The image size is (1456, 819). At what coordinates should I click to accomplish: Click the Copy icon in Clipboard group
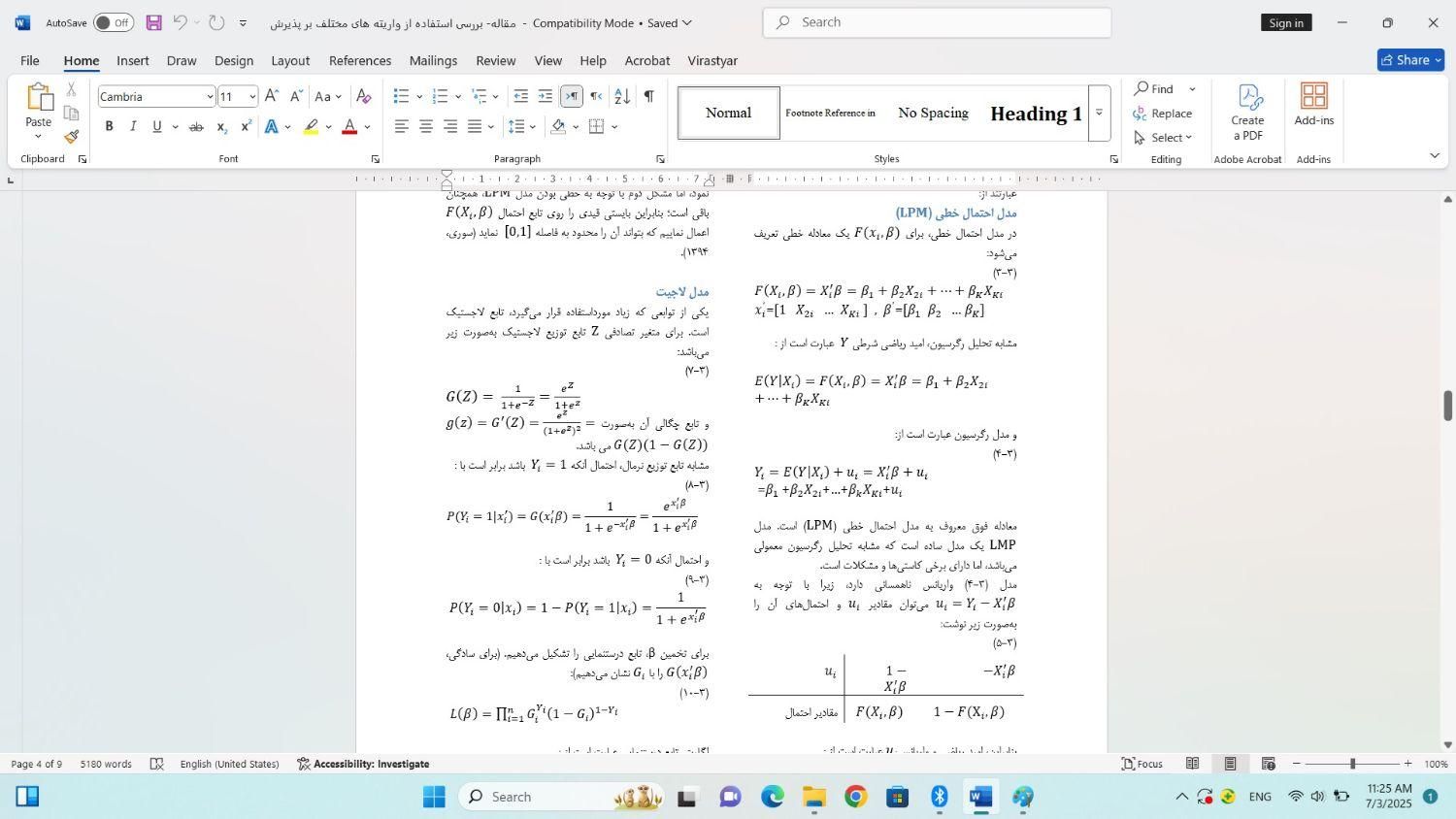pos(72,113)
